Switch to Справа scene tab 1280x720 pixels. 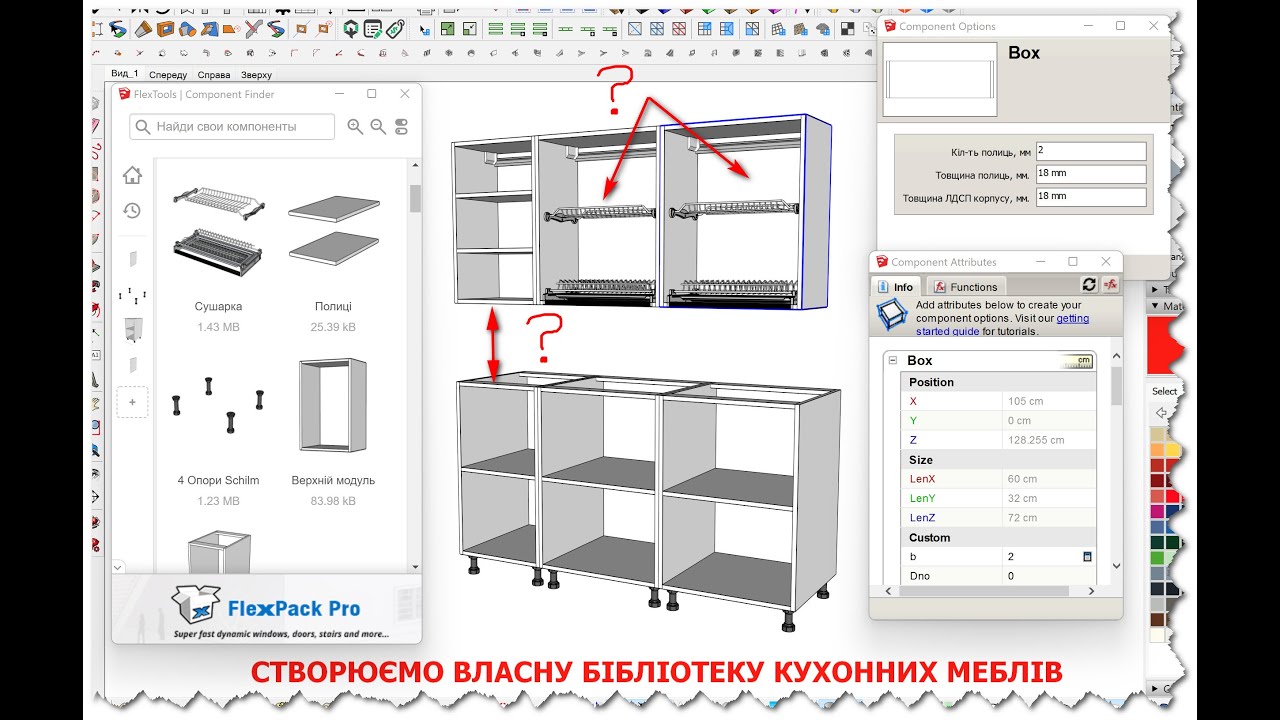(x=214, y=74)
